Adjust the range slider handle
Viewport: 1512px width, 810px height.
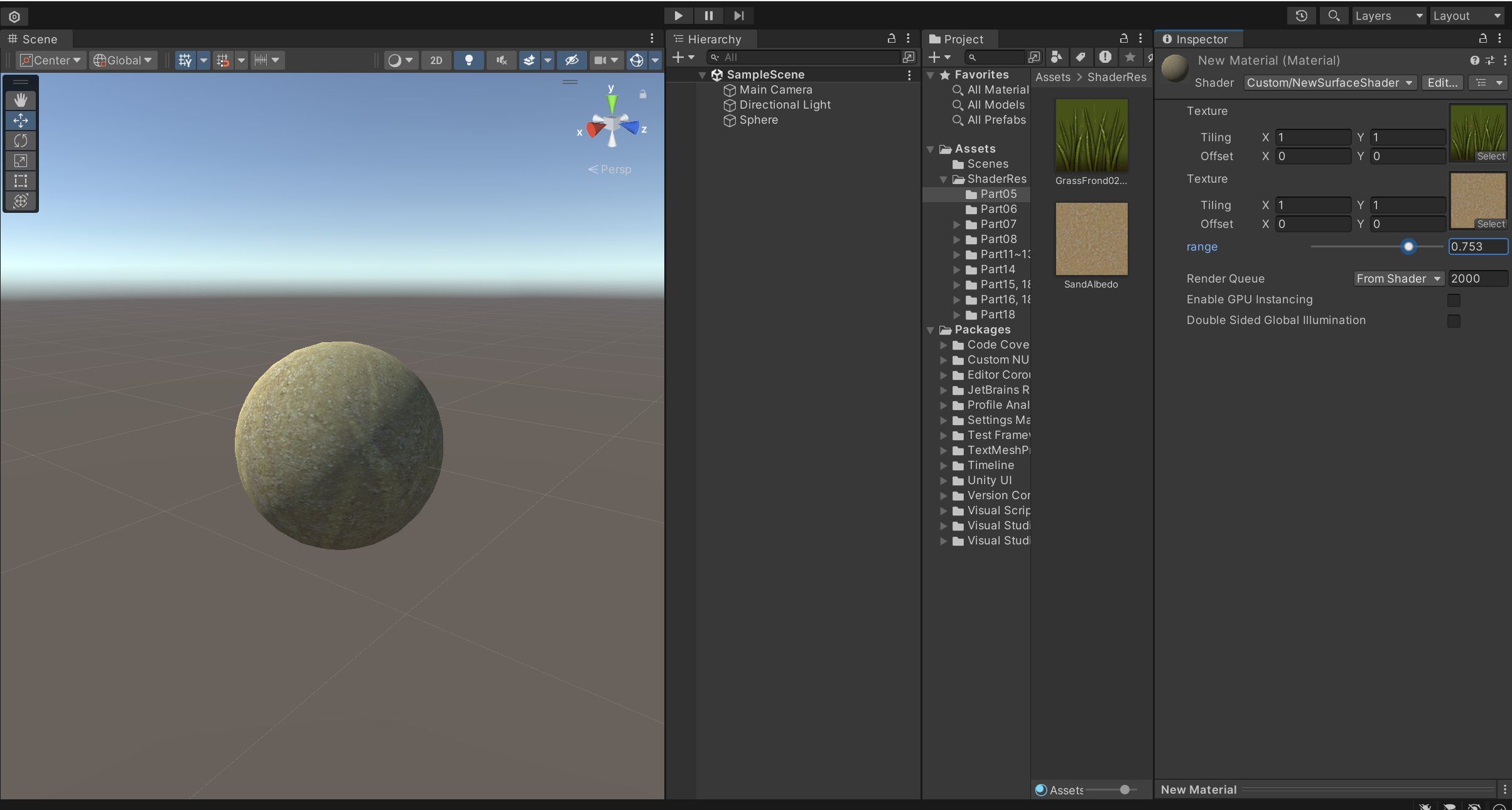point(1408,247)
